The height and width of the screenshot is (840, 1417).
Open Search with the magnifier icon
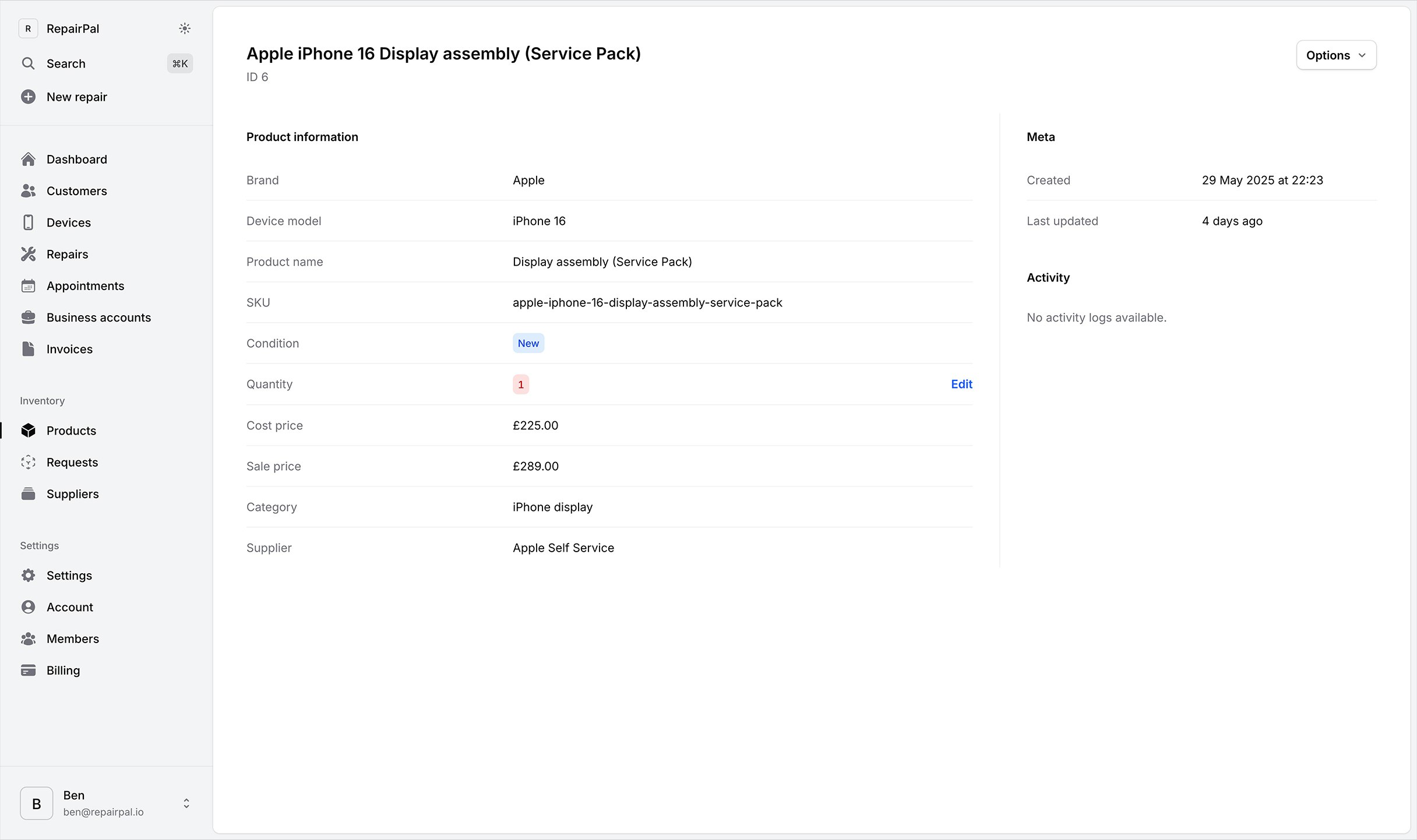tap(28, 63)
